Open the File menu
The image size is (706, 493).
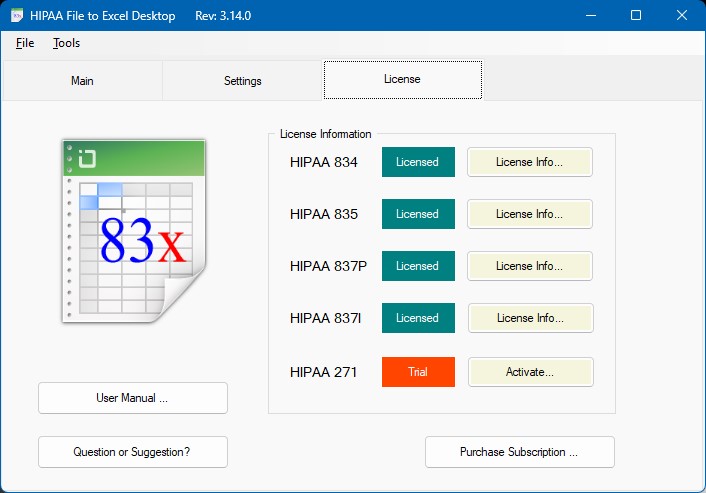[25, 43]
